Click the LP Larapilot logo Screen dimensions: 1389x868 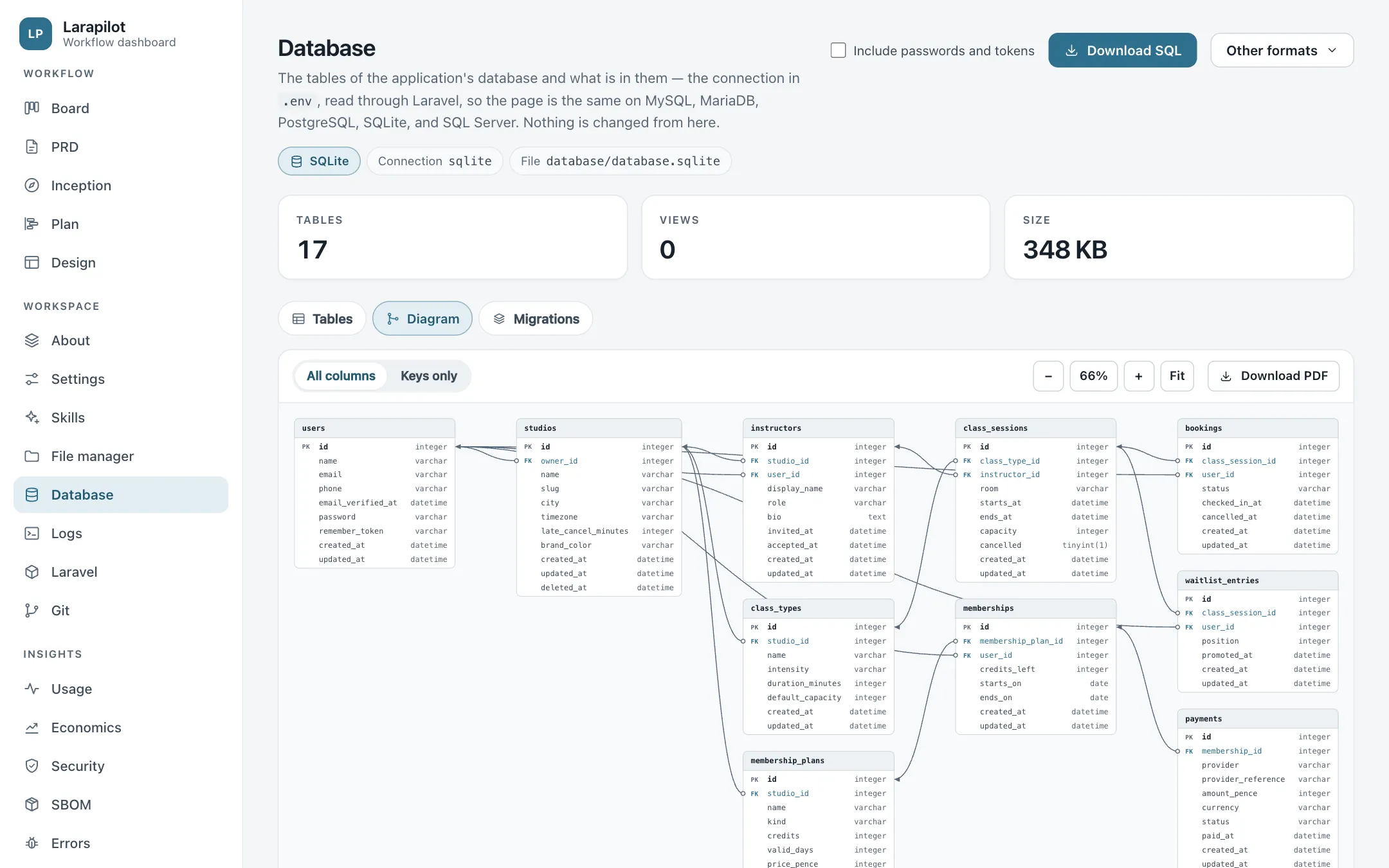pos(35,33)
